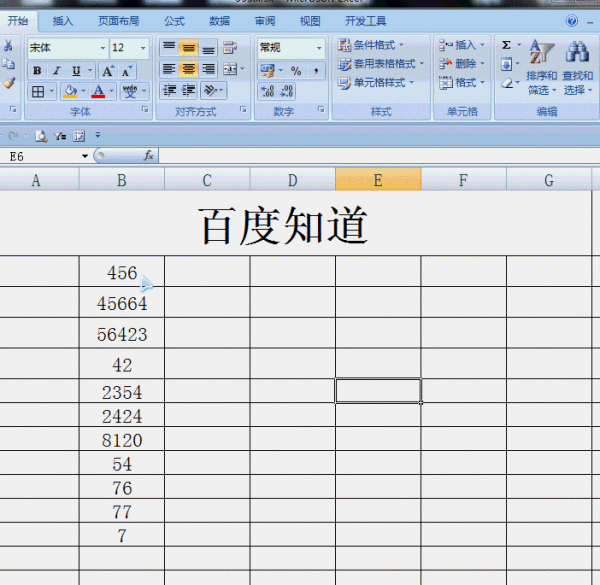Switch to 插入 ribbon tab
600x585 pixels.
tap(63, 21)
